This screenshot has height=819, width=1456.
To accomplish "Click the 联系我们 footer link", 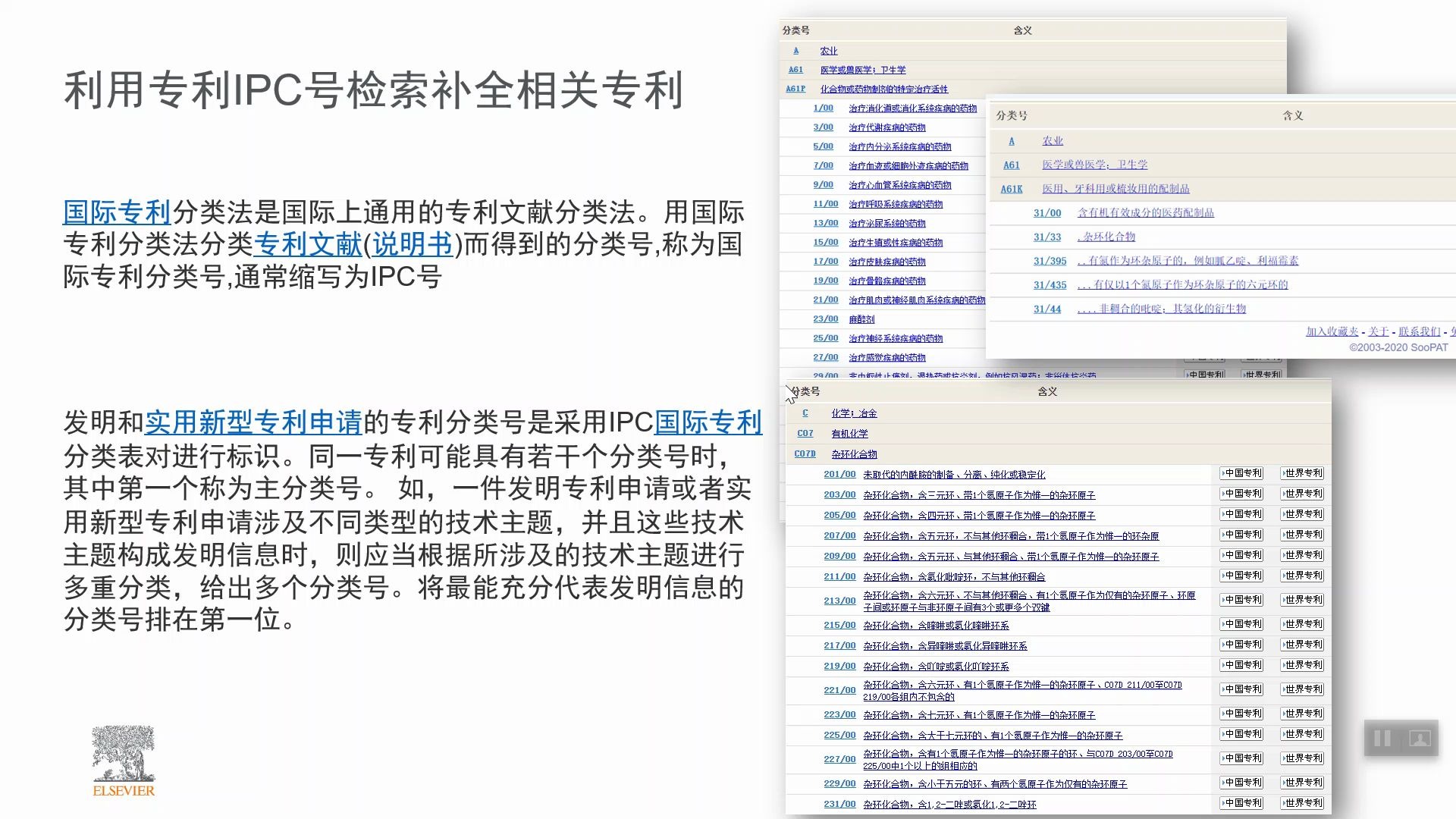I will pyautogui.click(x=1419, y=331).
